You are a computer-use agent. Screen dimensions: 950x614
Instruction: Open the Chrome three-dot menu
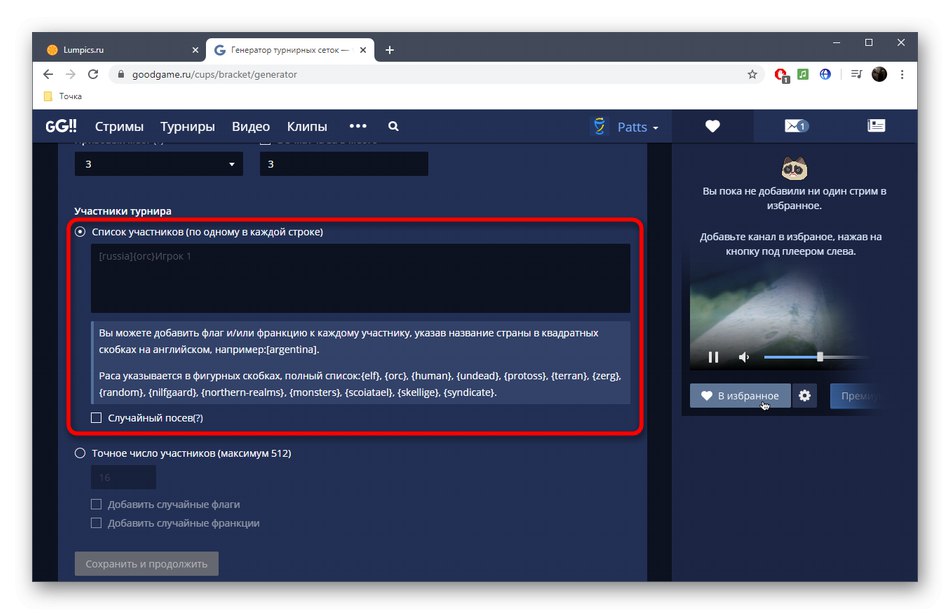[x=902, y=74]
